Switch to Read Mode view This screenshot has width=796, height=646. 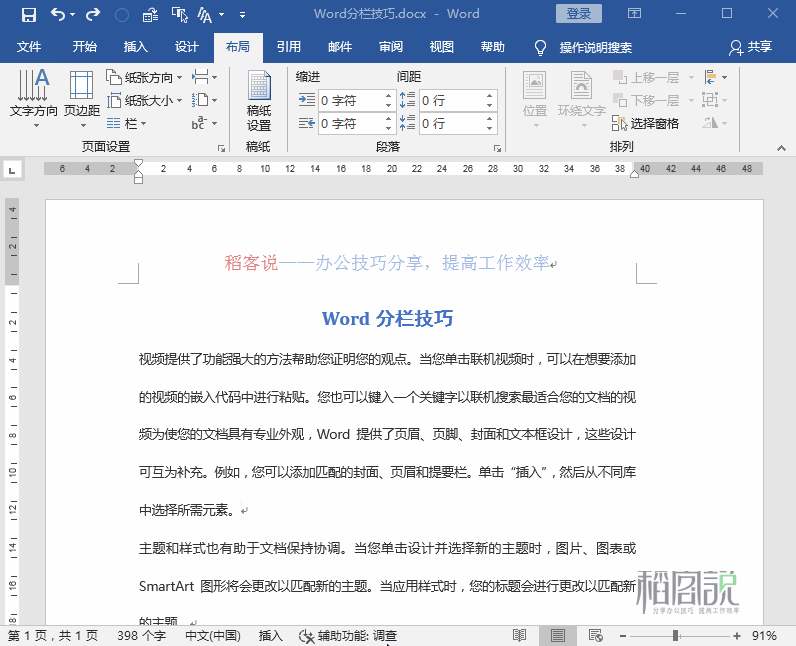tap(519, 635)
